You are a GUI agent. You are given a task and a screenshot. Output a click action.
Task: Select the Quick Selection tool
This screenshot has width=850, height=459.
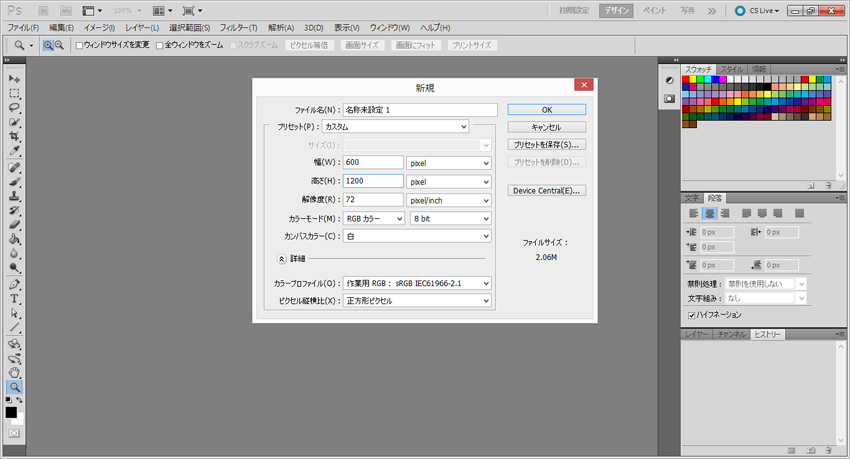pos(14,122)
